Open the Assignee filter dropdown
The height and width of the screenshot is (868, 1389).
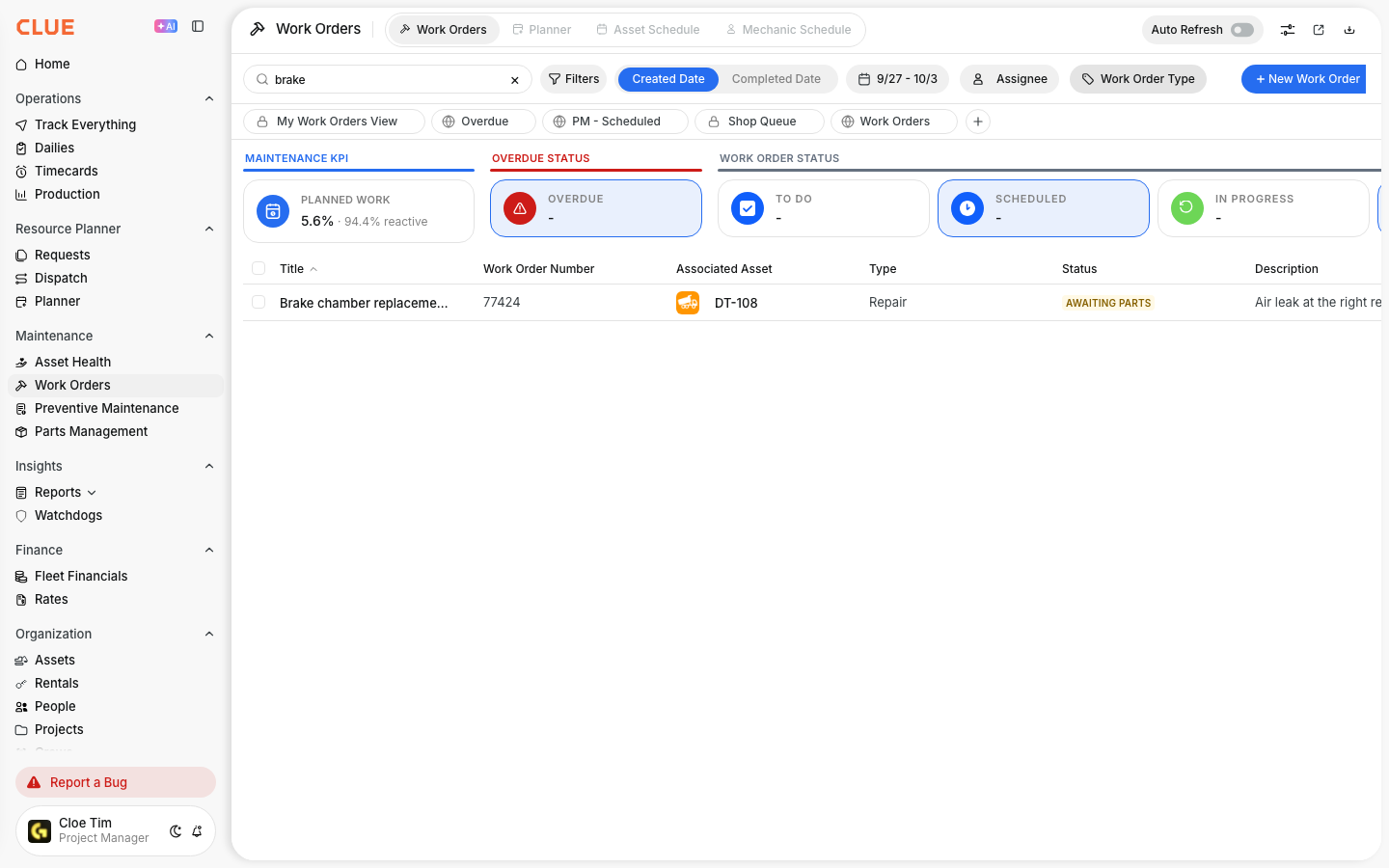[1009, 79]
